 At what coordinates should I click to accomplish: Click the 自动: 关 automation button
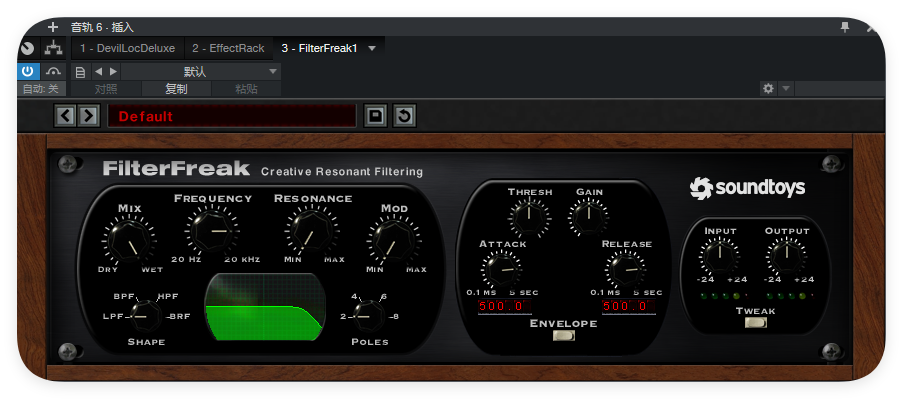[41, 89]
